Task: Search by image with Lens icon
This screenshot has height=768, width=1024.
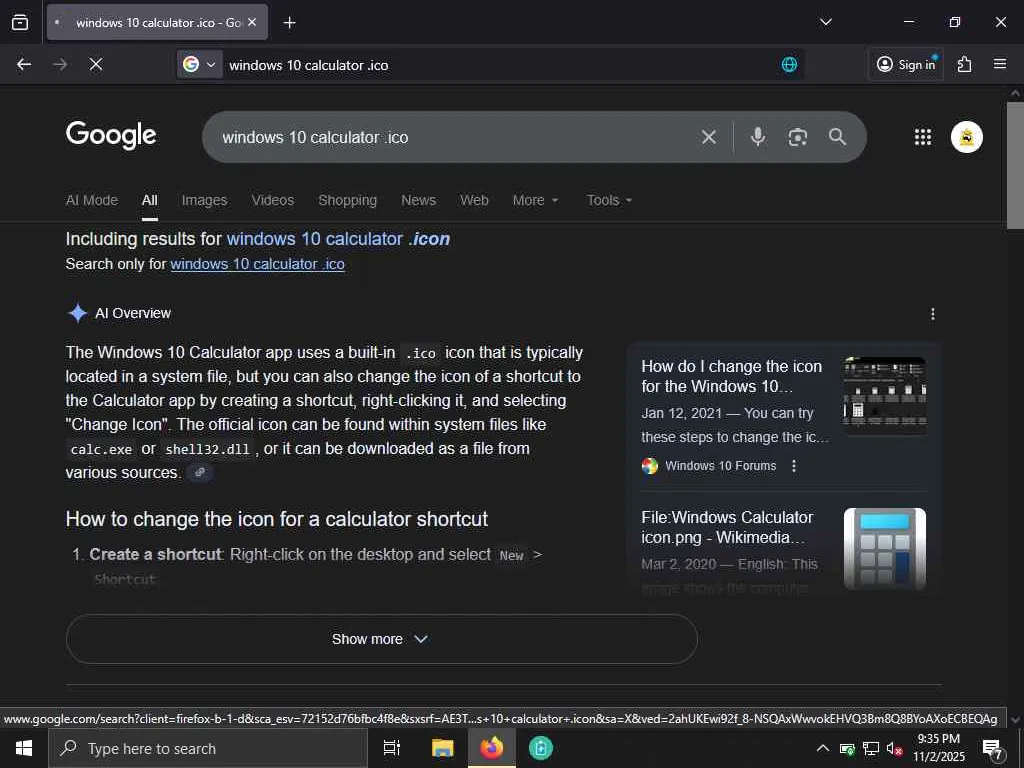Action: 797,137
